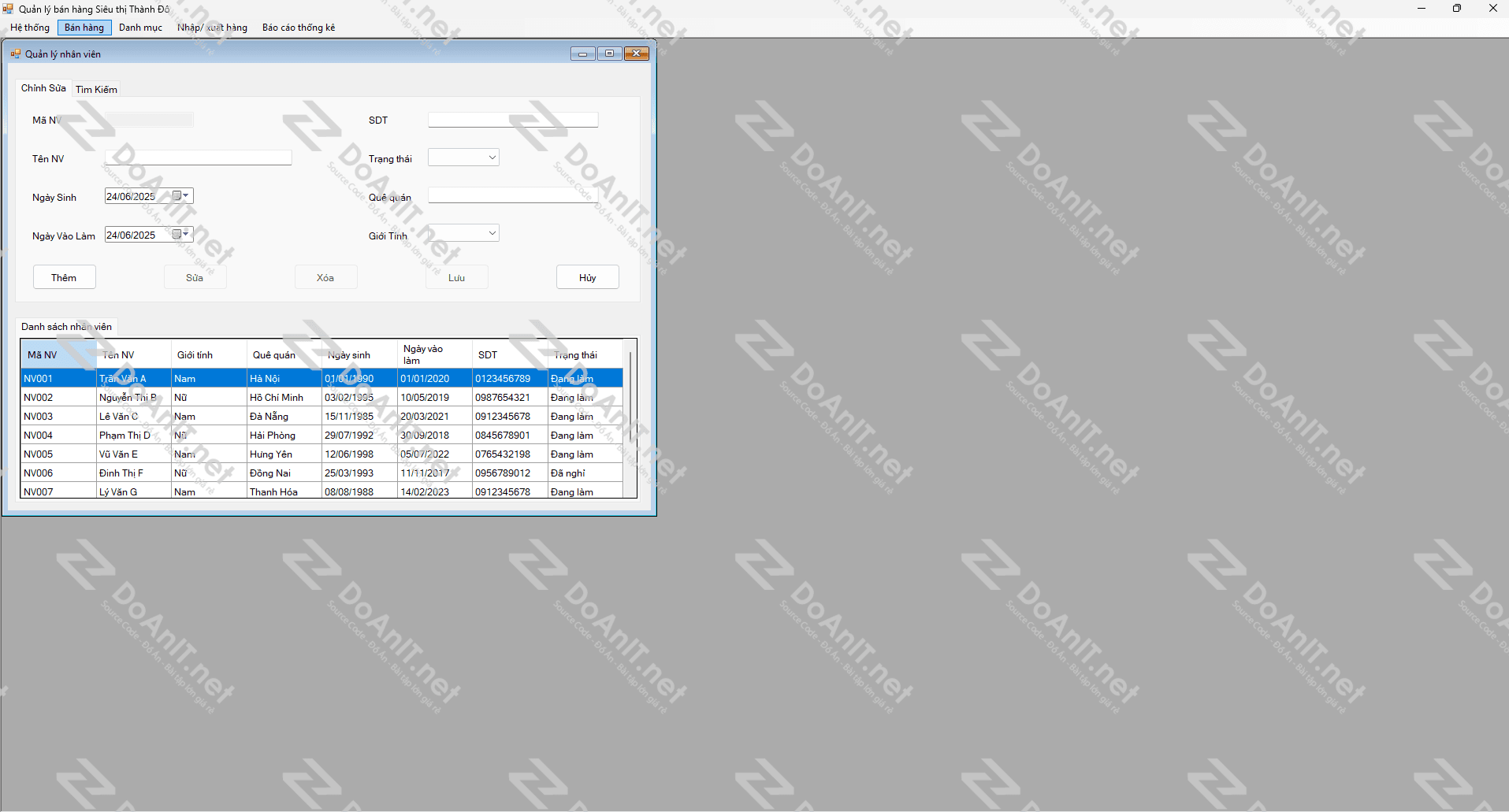
Task: Open the Ngày Sinh calendar dropdown
Action: click(x=180, y=196)
